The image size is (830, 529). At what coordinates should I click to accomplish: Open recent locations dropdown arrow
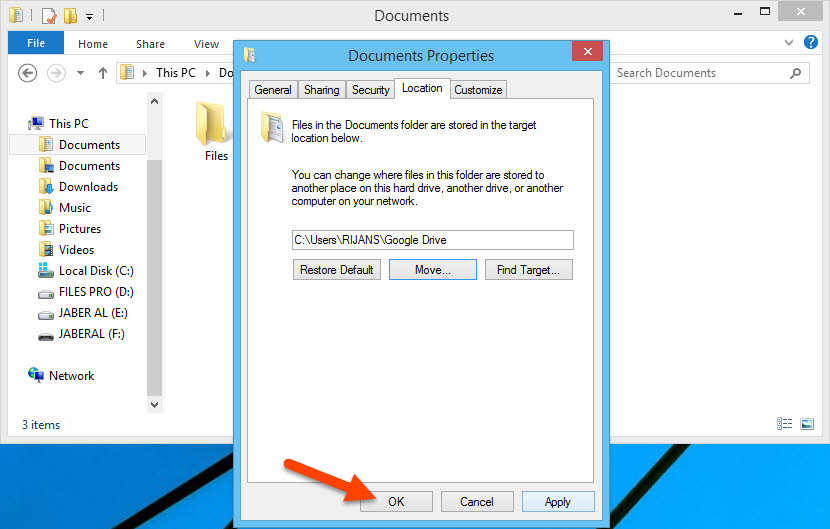click(82, 73)
